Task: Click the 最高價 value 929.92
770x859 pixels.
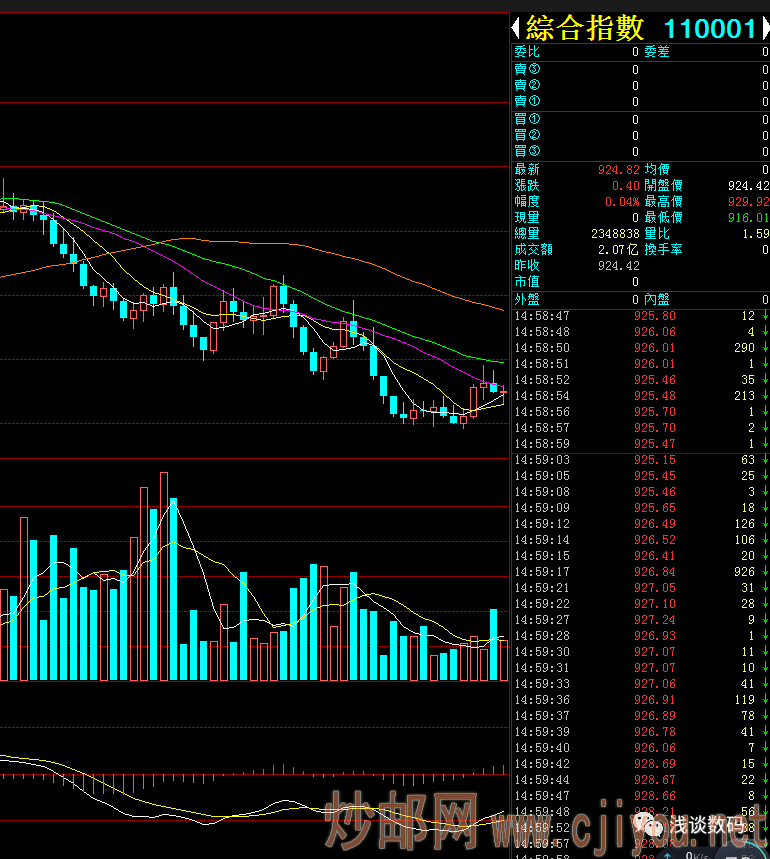Action: [x=748, y=202]
